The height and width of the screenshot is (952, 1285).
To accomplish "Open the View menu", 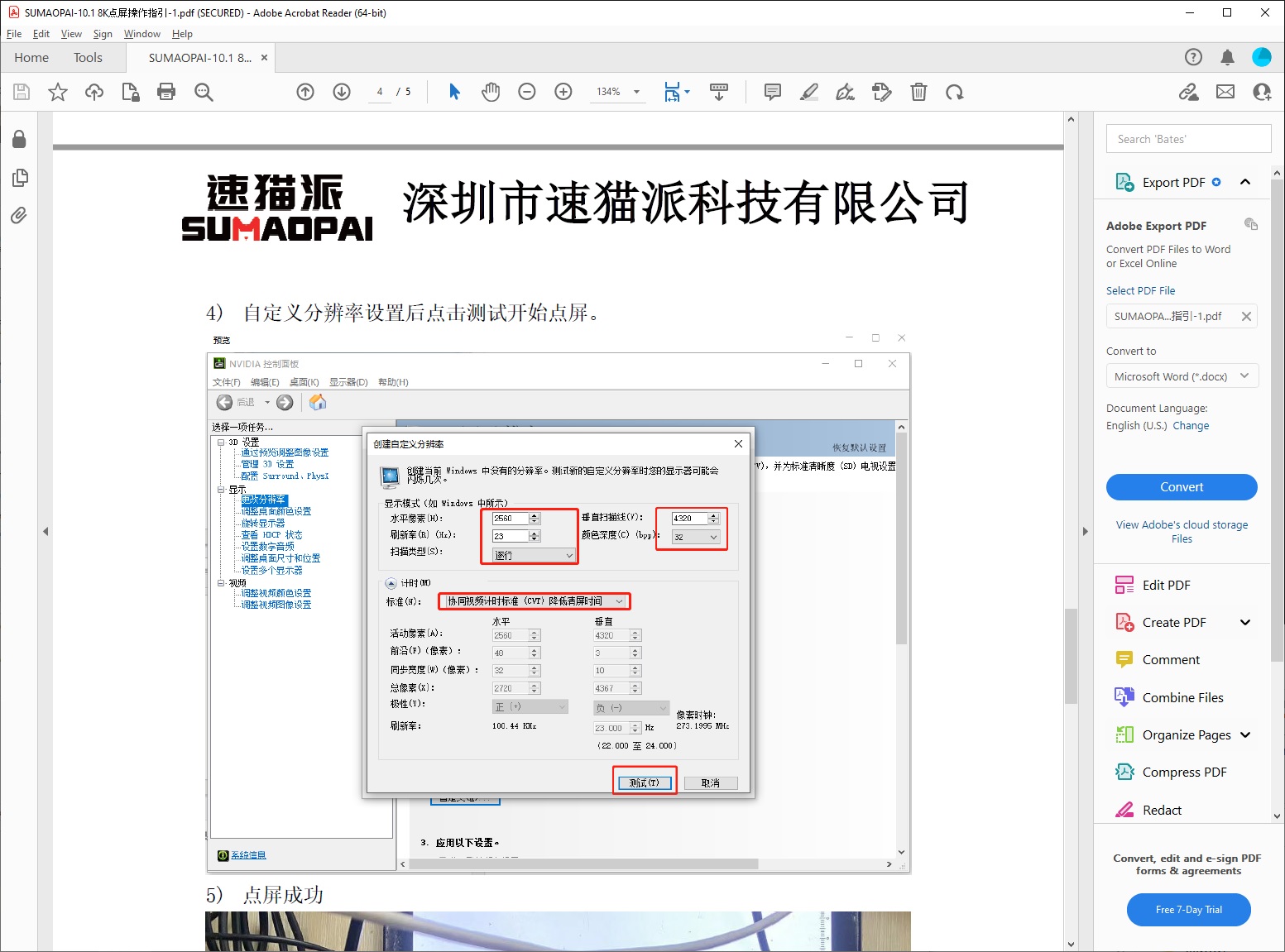I will (71, 34).
